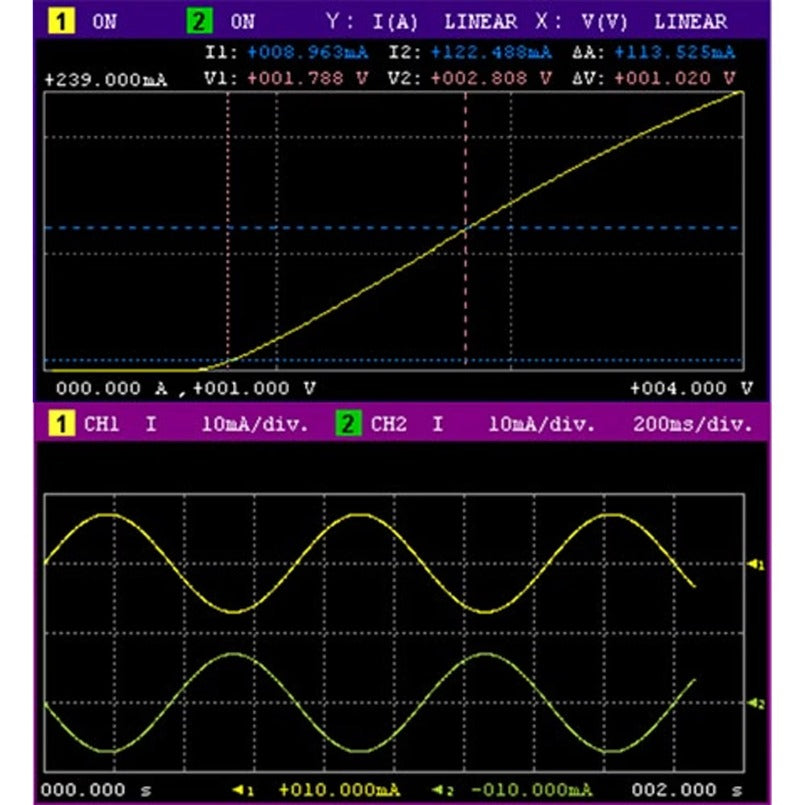Select I2 reading +122.488mA
Viewport: 805px width, 805px height.
[x=491, y=52]
